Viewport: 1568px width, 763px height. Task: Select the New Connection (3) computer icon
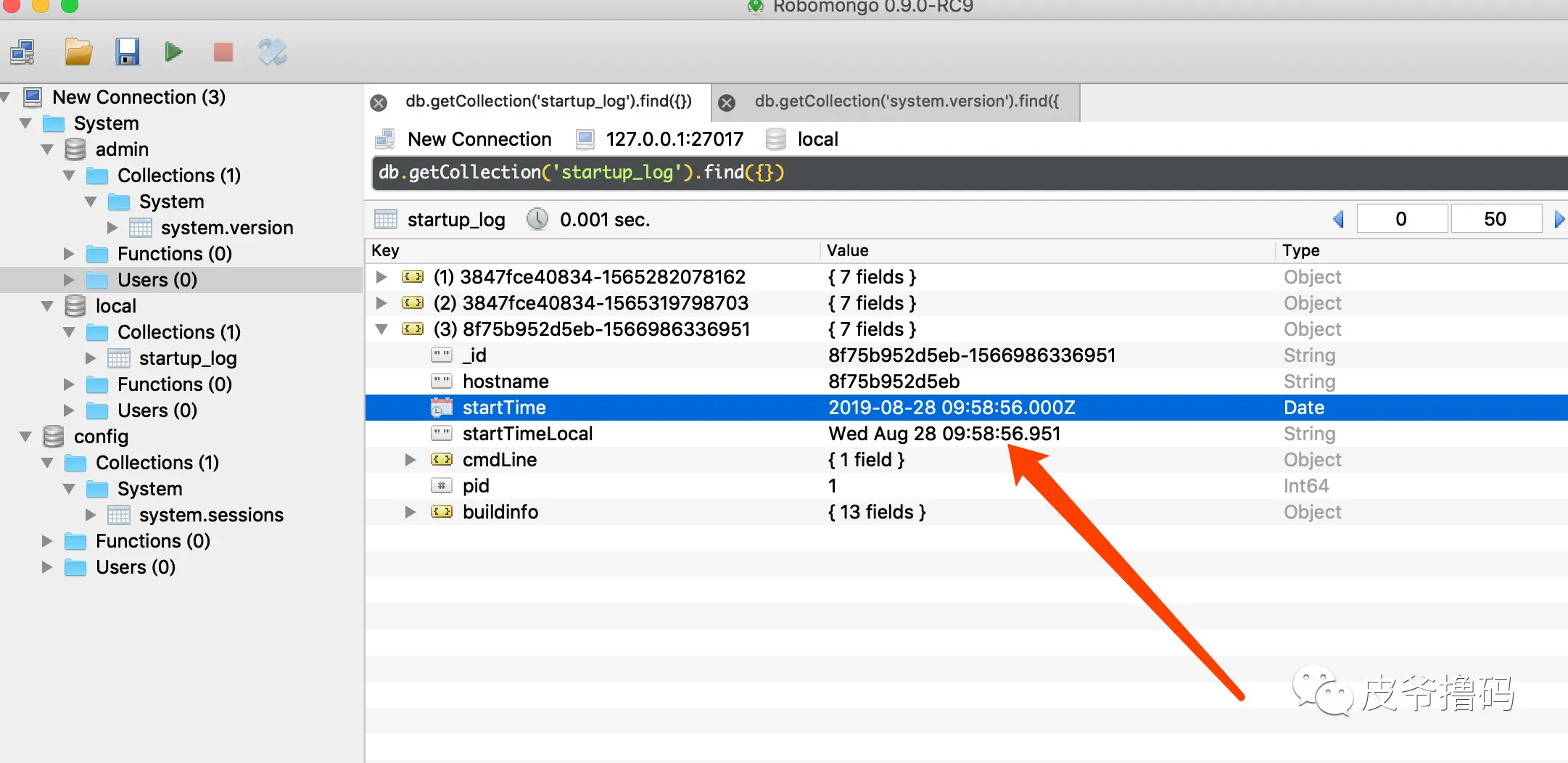tap(33, 97)
